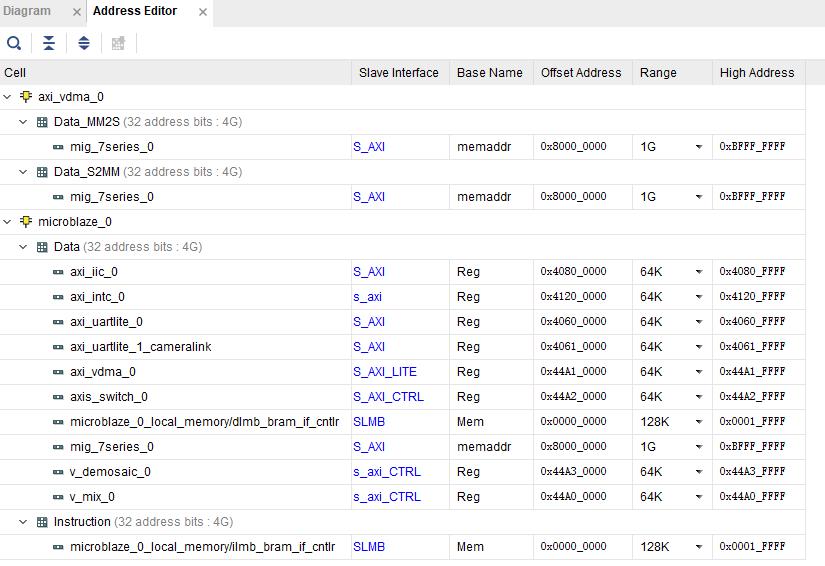Image resolution: width=825 pixels, height=566 pixels.
Task: Select the axi_vdma_0 block icon
Action: coord(26,97)
